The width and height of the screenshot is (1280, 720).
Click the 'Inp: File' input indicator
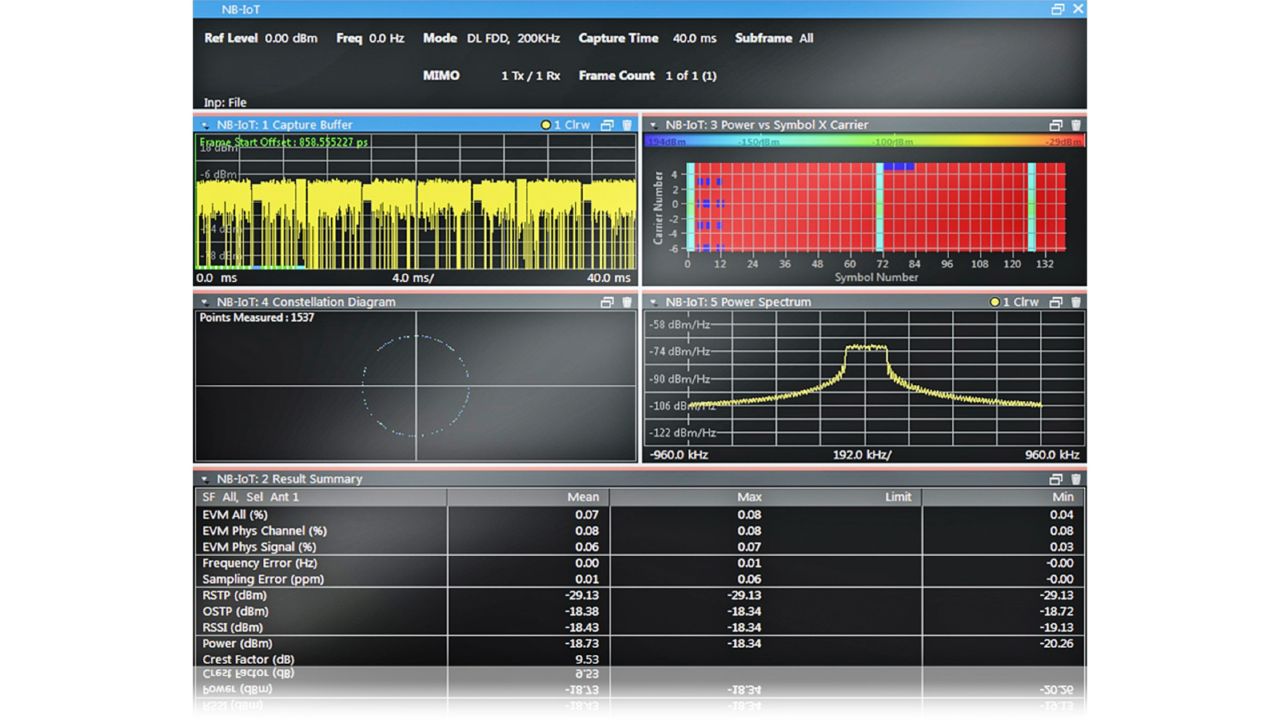point(225,102)
